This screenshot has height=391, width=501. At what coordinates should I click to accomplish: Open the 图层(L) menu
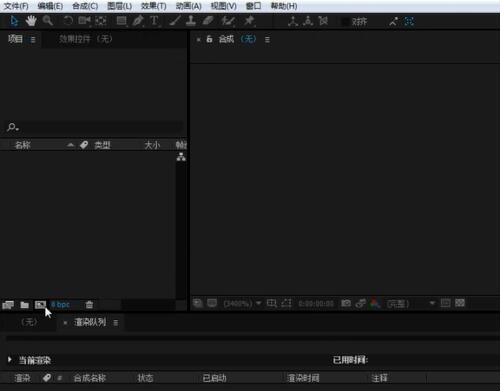point(120,6)
